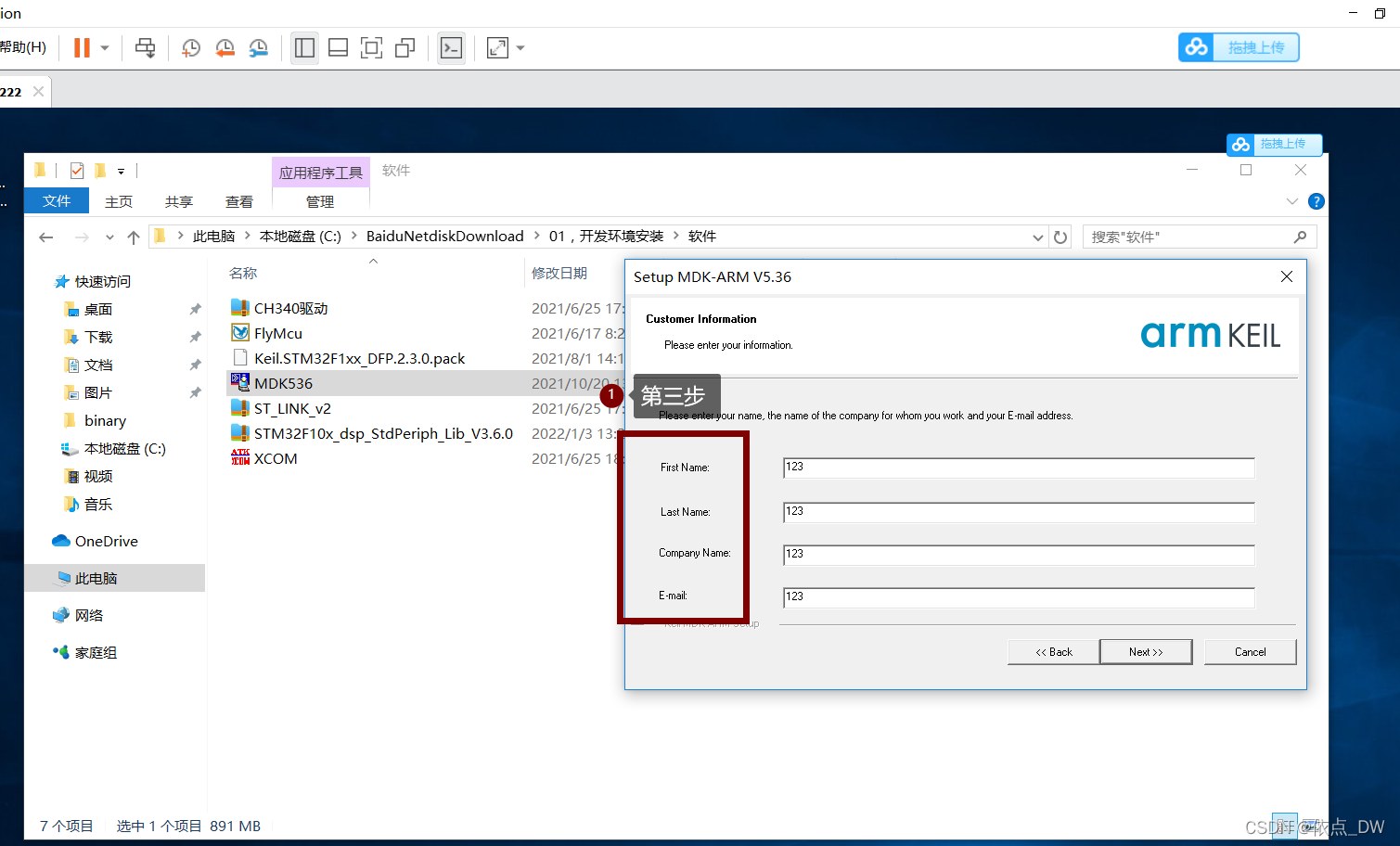Select the 应用程序工具 contextual tab
This screenshot has width=1400, height=846.
coord(321,173)
